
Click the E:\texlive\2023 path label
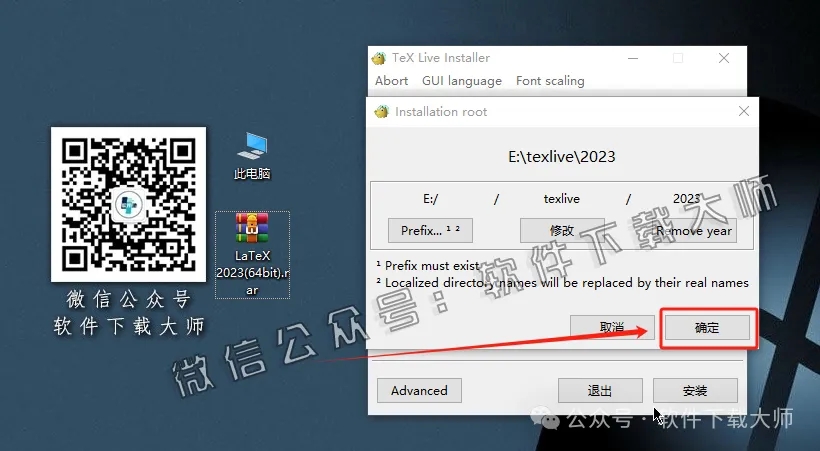coord(561,157)
